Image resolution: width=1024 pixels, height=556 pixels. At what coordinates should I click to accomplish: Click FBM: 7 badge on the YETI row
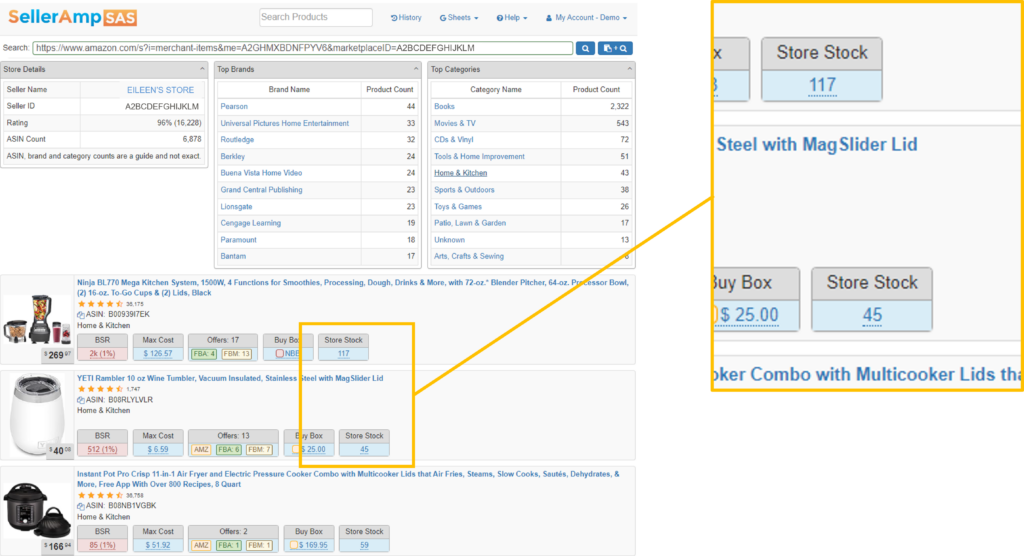point(259,450)
